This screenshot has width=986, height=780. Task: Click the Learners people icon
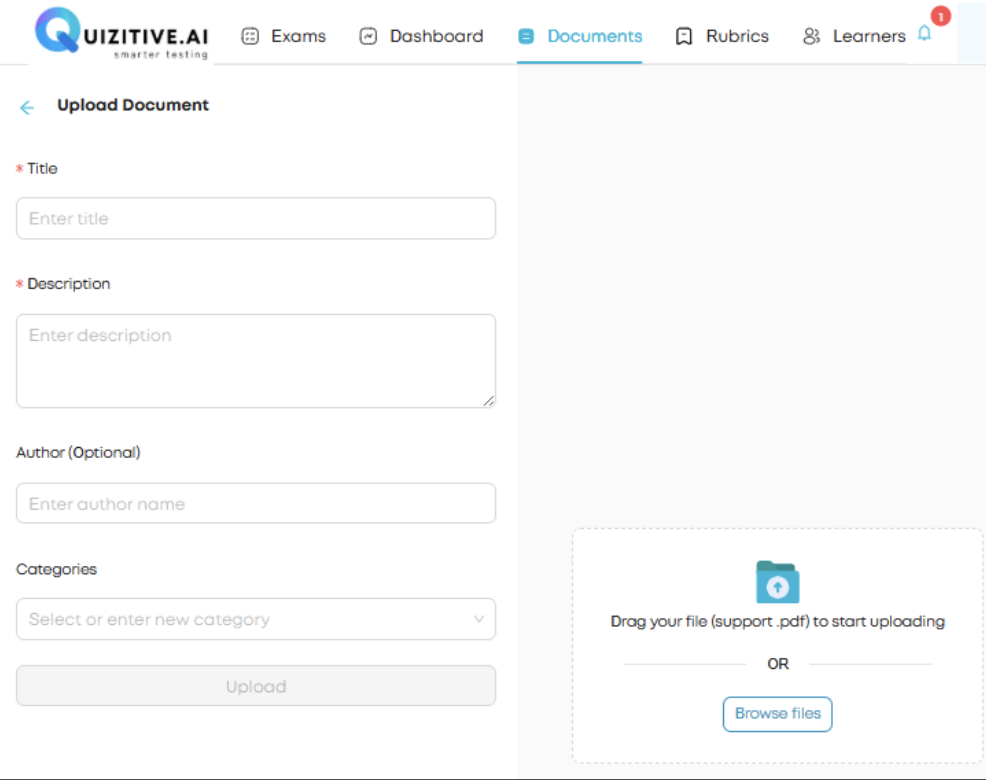(x=810, y=35)
